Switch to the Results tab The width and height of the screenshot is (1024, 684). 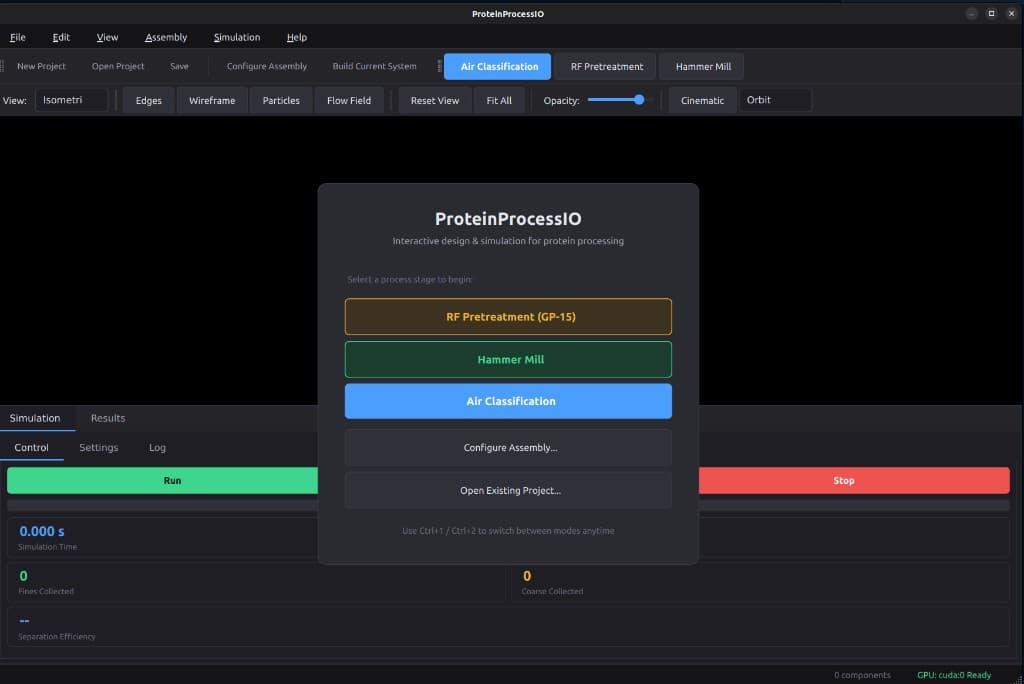[107, 418]
